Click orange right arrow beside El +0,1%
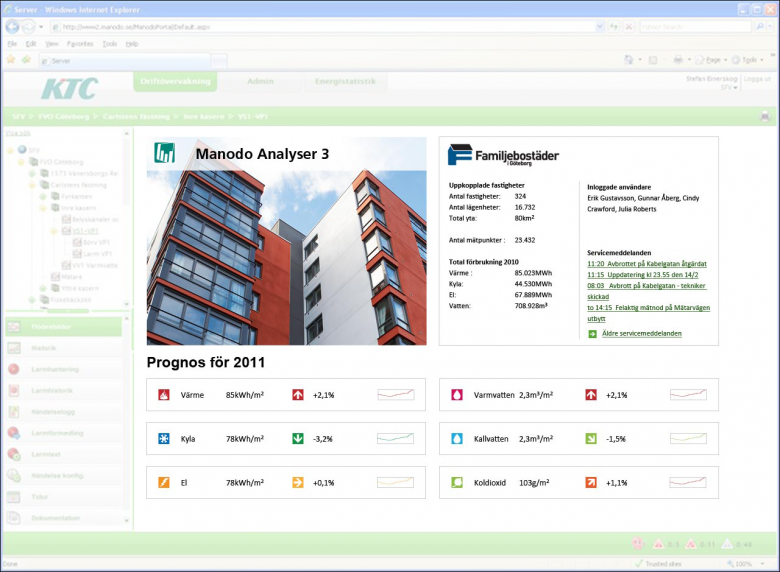Screen dimensions: 780x572 pyautogui.click(x=298, y=482)
